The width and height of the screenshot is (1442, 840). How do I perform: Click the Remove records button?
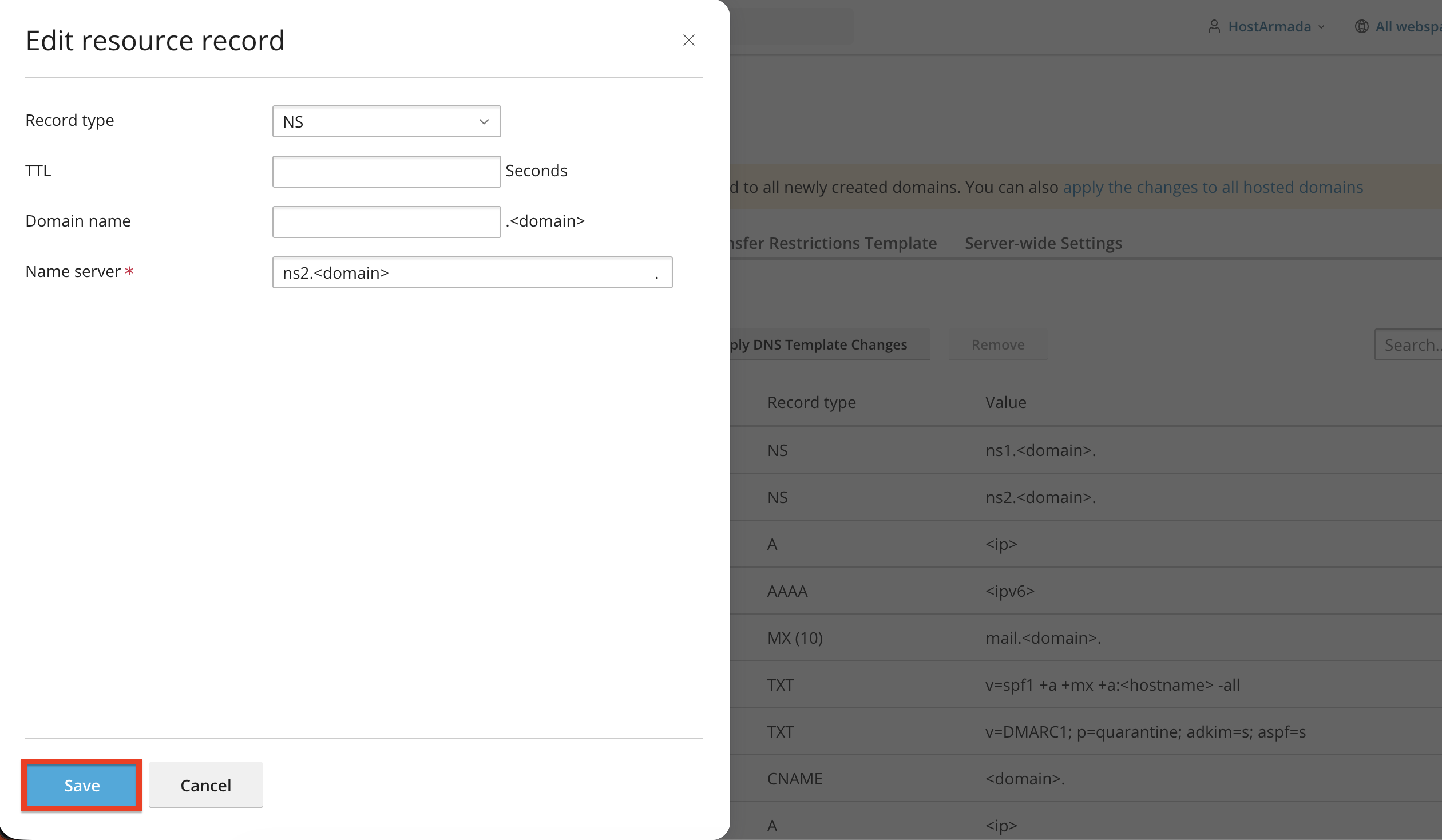[998, 344]
